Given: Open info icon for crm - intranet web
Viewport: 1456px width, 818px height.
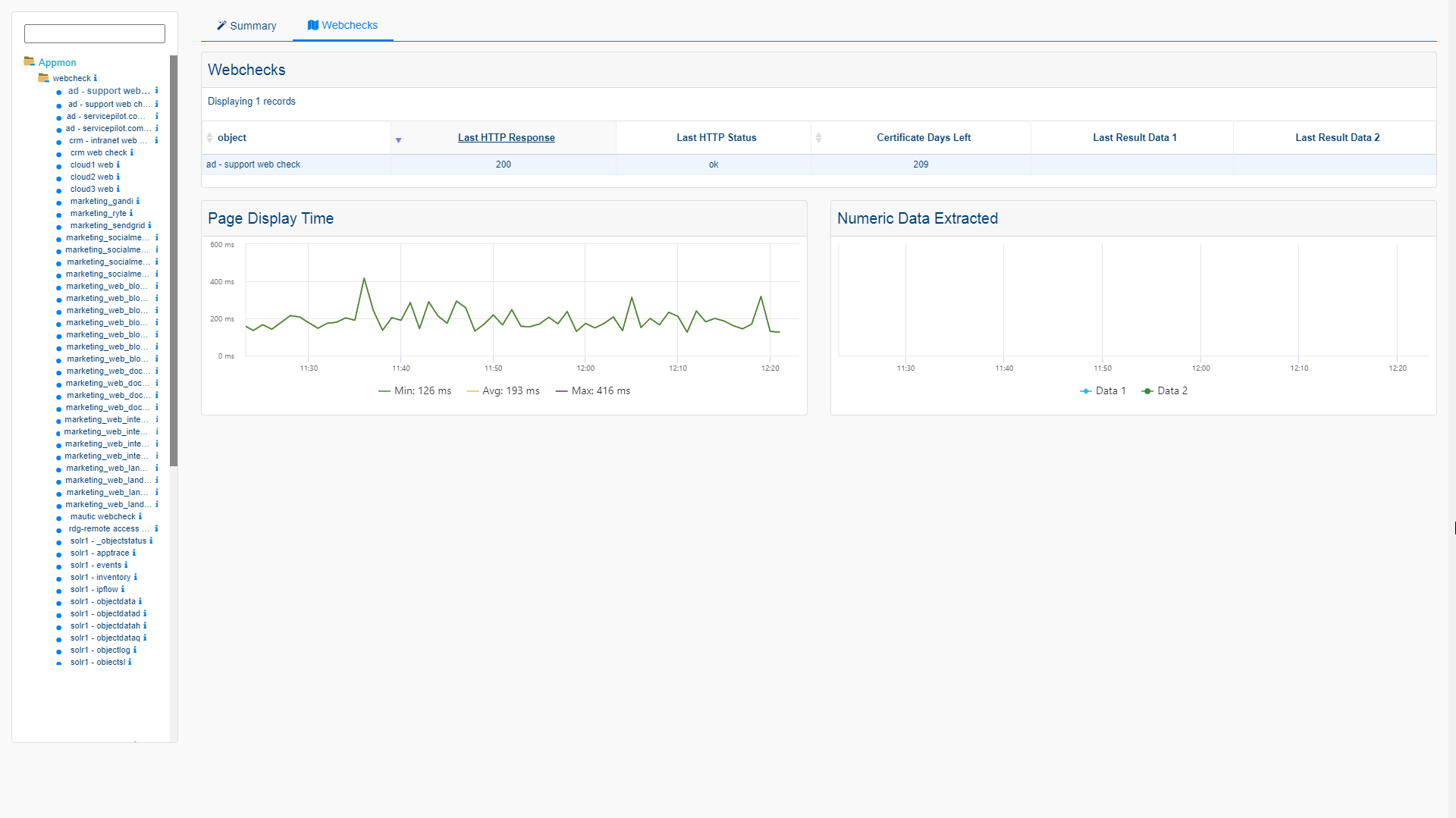Looking at the screenshot, I should [156, 140].
